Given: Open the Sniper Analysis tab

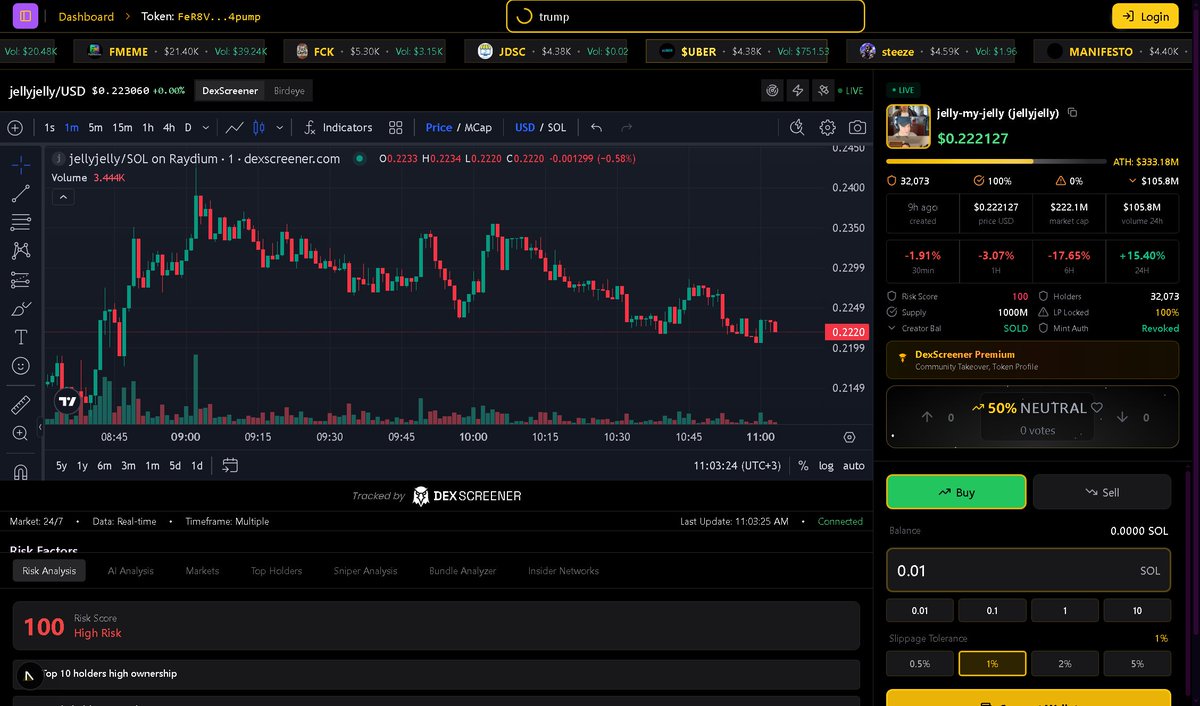Looking at the screenshot, I should tap(365, 571).
